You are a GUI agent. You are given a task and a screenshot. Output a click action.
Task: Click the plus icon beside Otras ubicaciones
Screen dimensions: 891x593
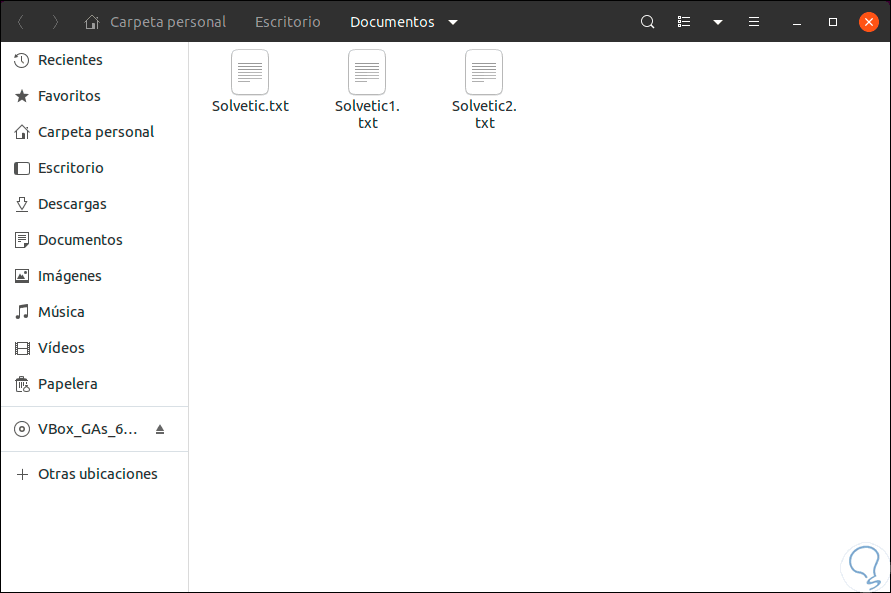click(22, 474)
